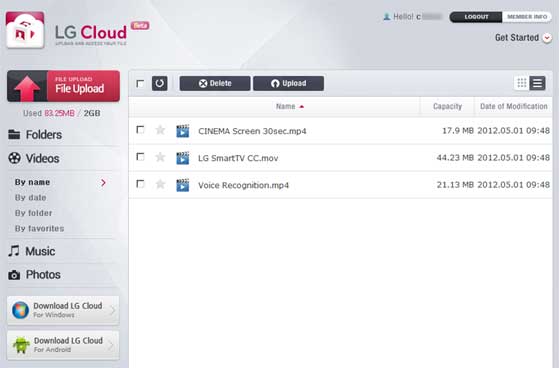The width and height of the screenshot is (560, 368).
Task: Show videos By favorites
Action: 39,228
